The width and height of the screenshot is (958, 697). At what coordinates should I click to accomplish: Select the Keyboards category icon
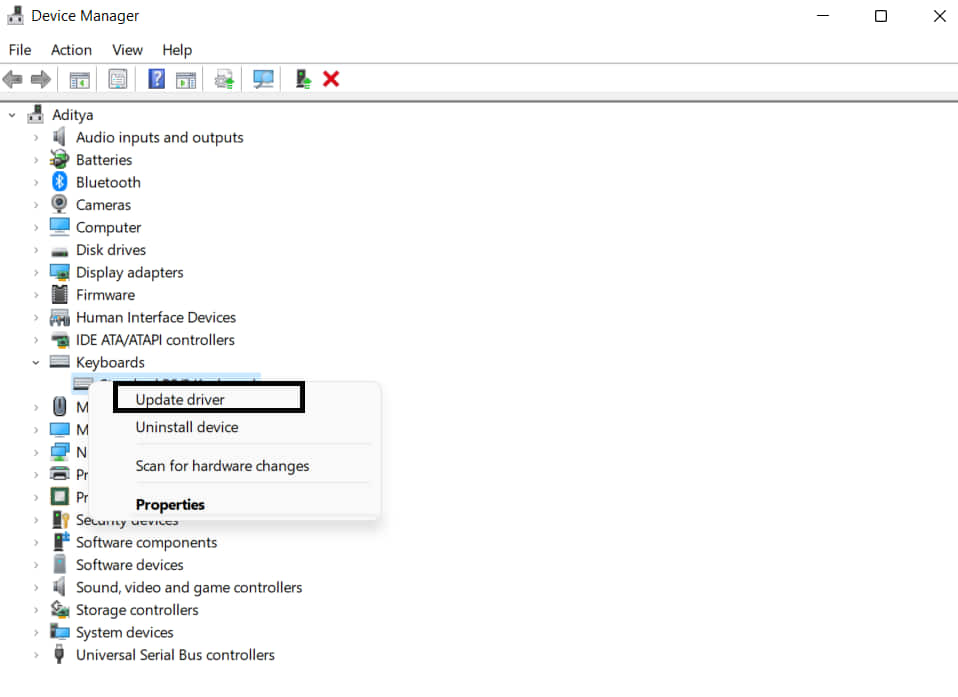pyautogui.click(x=59, y=362)
